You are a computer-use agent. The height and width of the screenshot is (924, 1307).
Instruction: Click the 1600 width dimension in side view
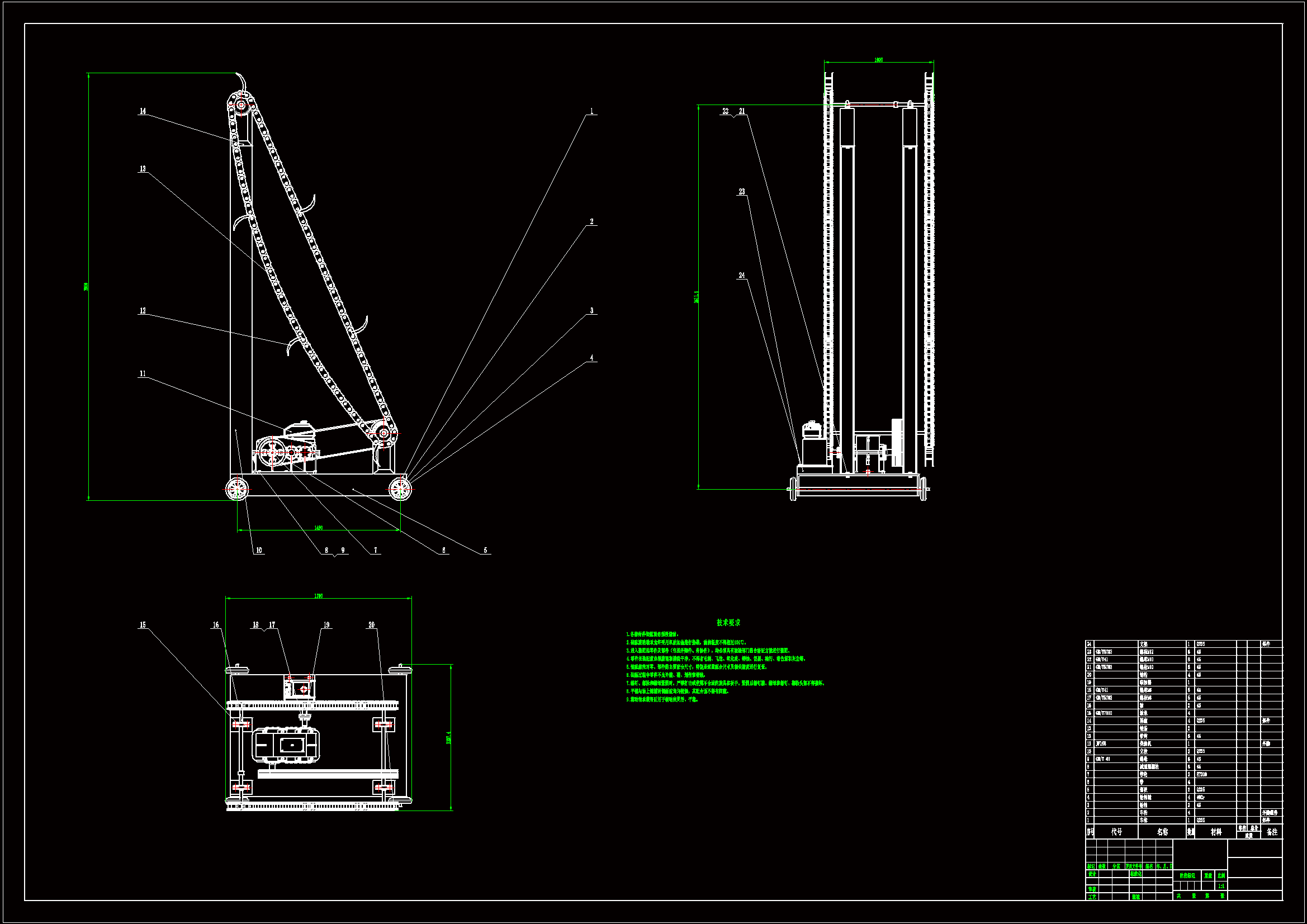878,59
